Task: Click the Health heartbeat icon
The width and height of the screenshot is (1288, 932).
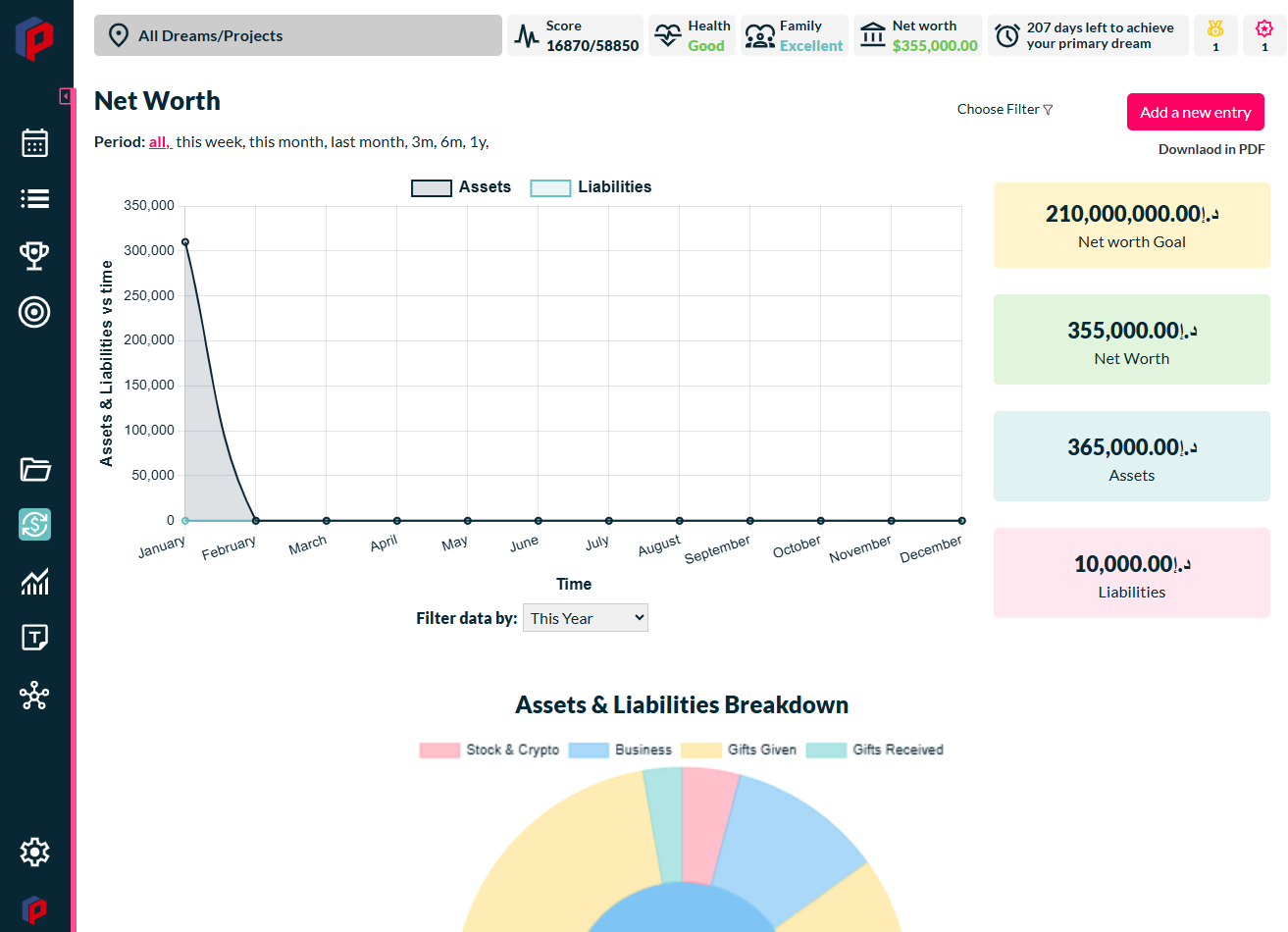Action: click(x=668, y=36)
